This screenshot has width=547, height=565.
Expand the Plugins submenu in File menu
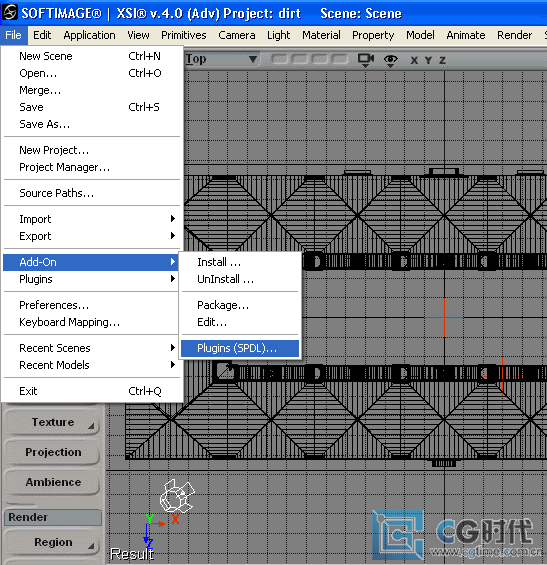(x=92, y=279)
